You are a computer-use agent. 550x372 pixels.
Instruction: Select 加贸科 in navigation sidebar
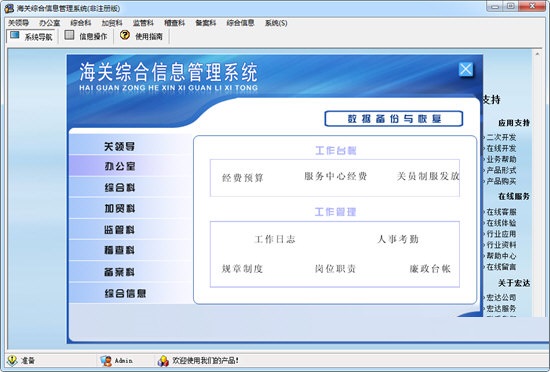click(120, 208)
